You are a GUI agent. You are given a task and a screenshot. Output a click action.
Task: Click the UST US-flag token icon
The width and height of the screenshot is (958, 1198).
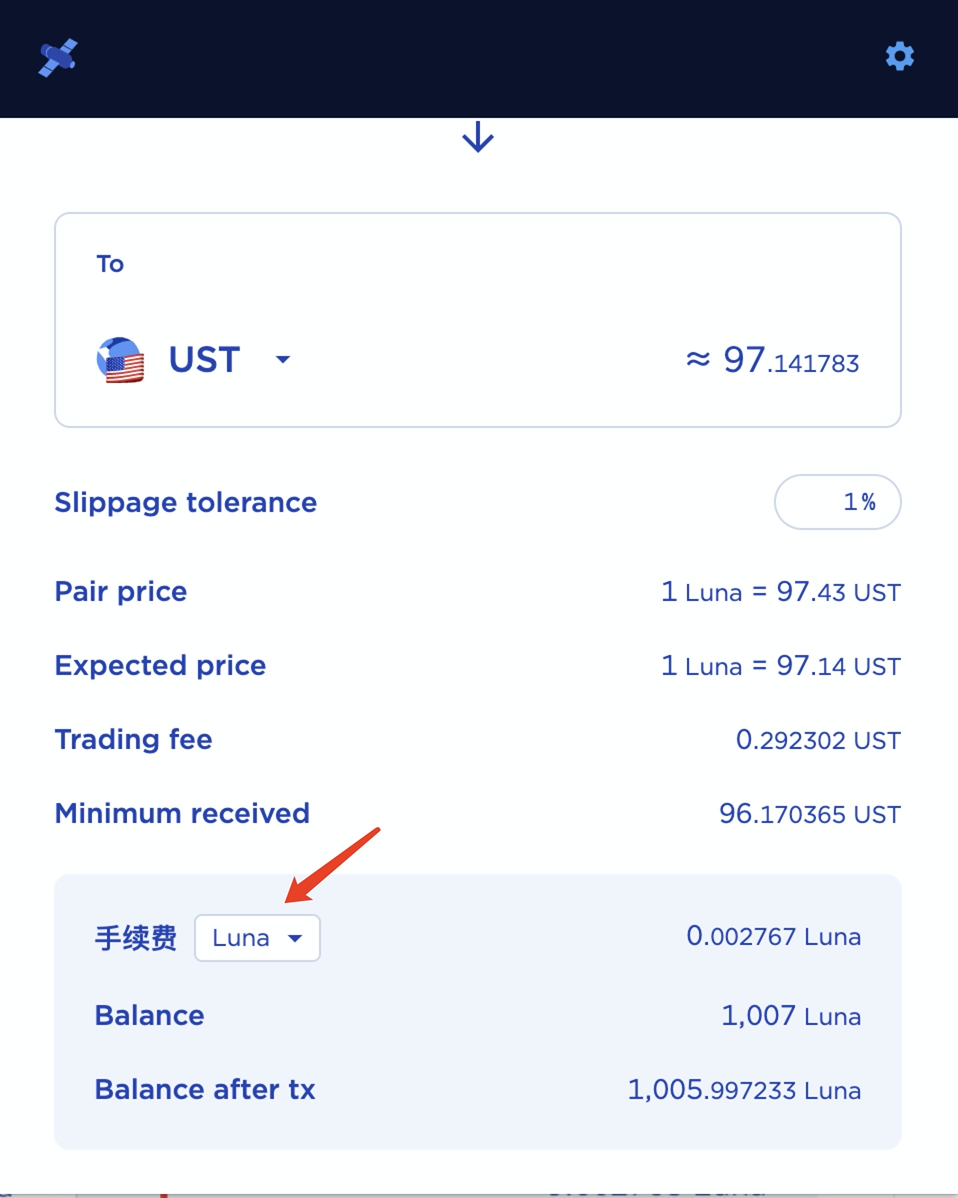[120, 360]
